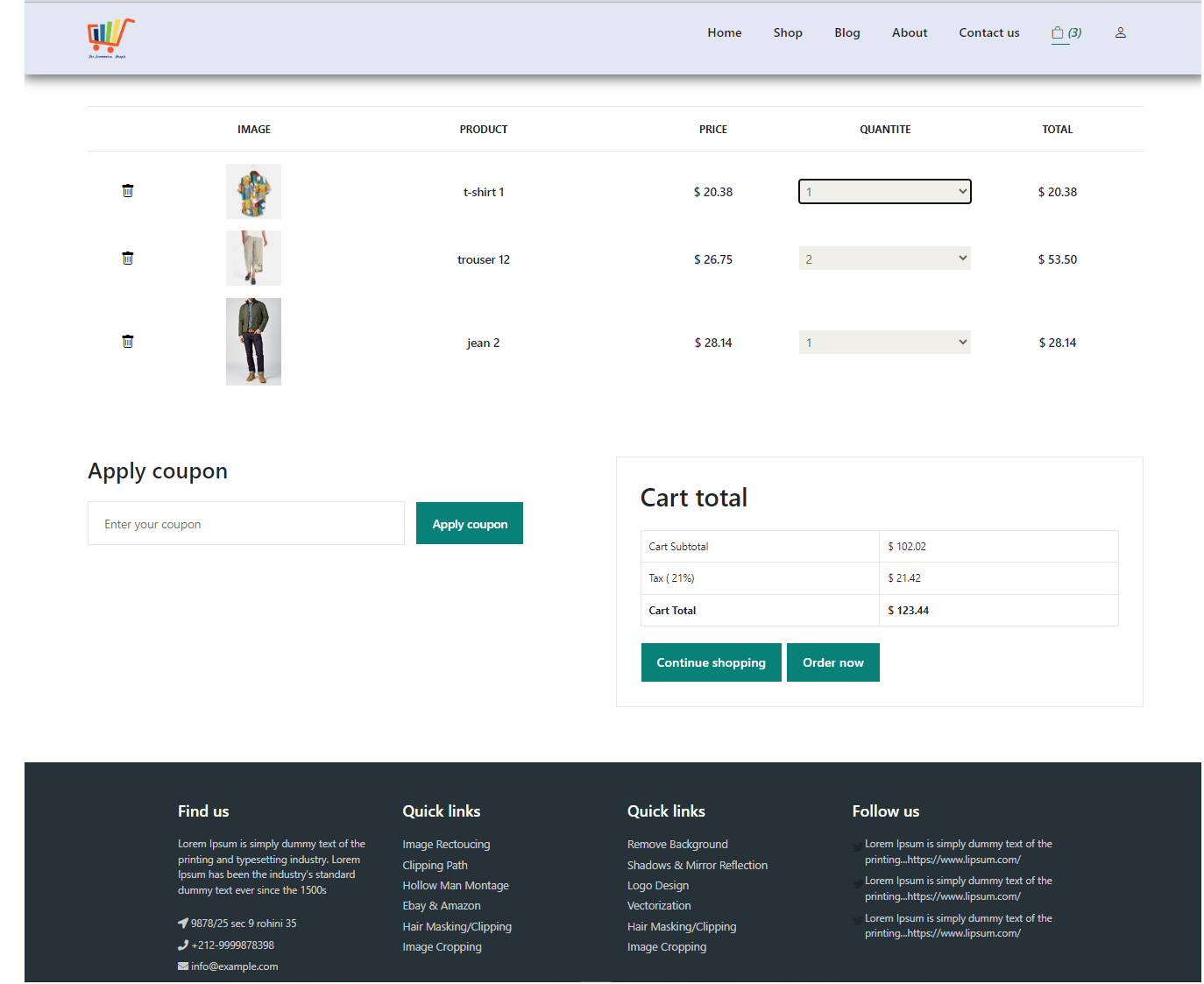Click Order now in Cart total
The width and height of the screenshot is (1204, 984).
click(832, 662)
